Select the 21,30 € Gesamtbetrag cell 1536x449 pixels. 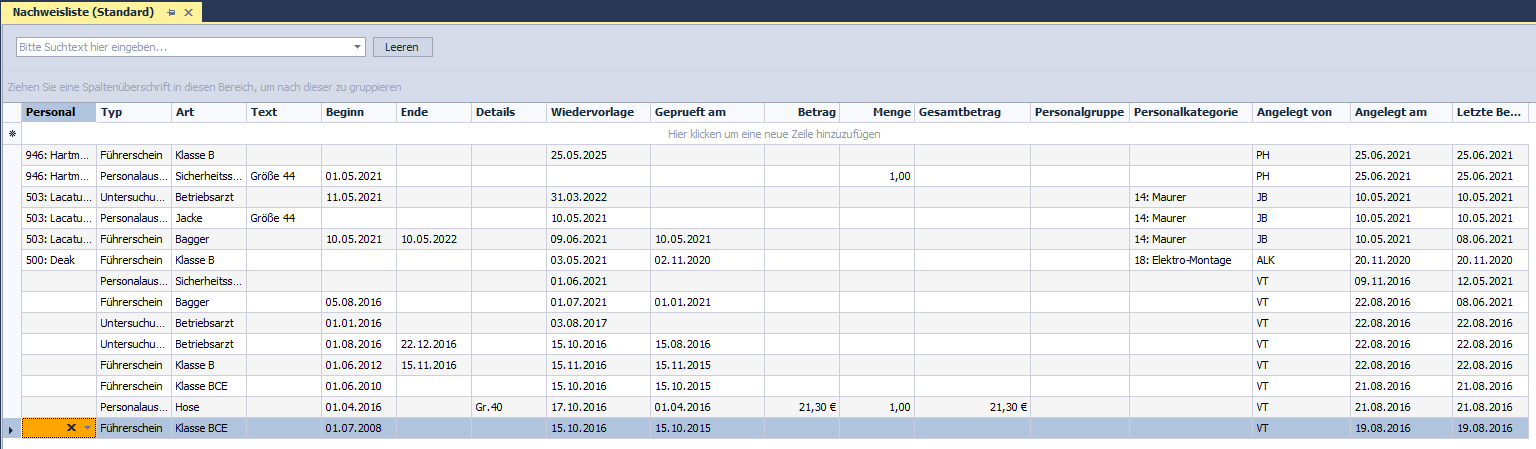[x=971, y=407]
